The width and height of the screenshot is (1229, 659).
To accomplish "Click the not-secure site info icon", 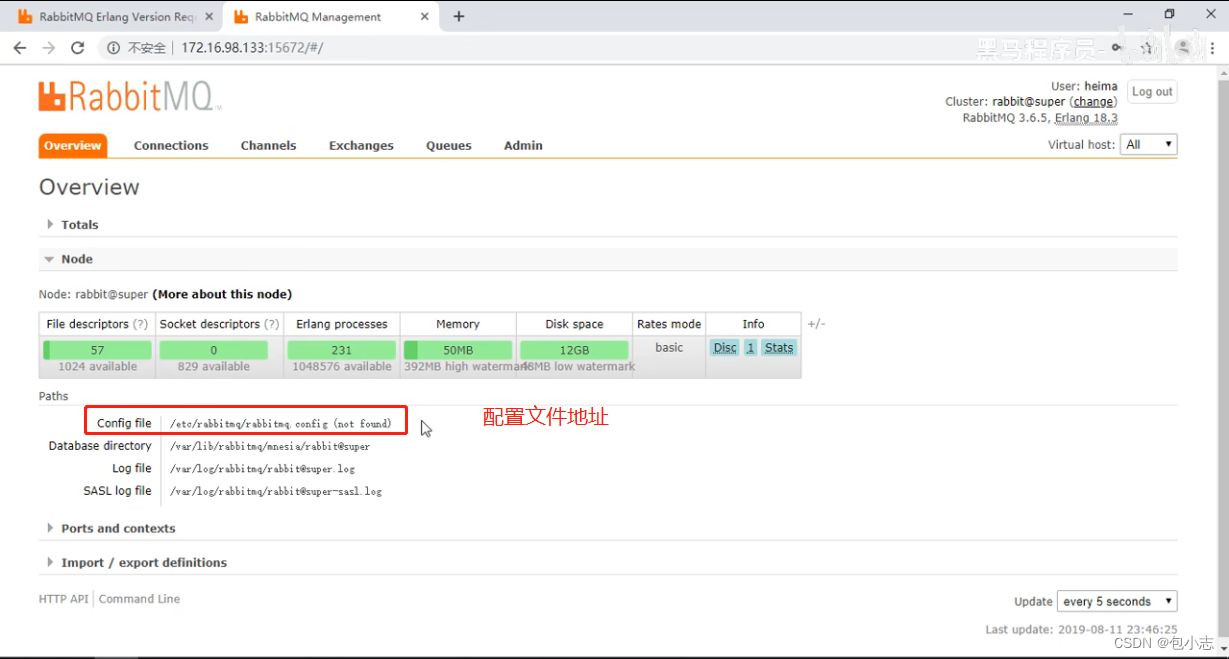I will [x=113, y=48].
